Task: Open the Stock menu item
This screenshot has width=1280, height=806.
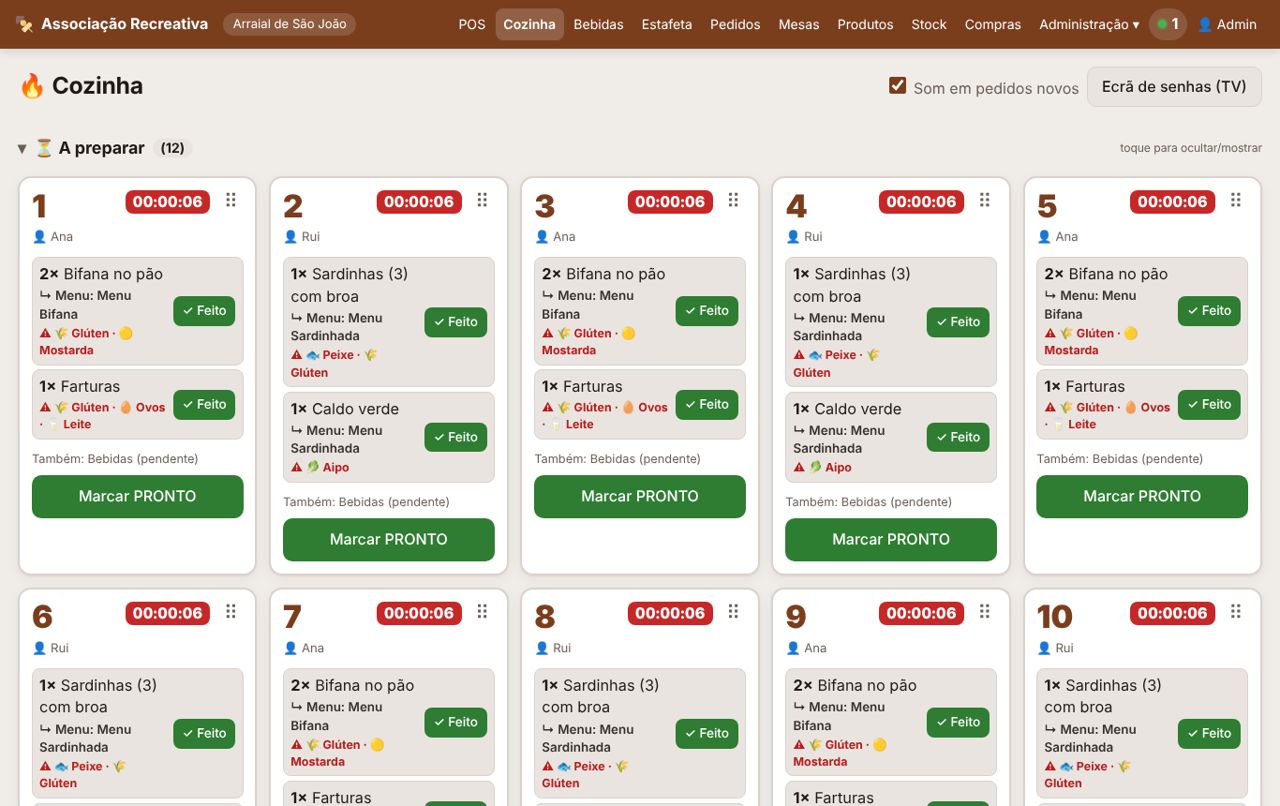Action: (929, 24)
